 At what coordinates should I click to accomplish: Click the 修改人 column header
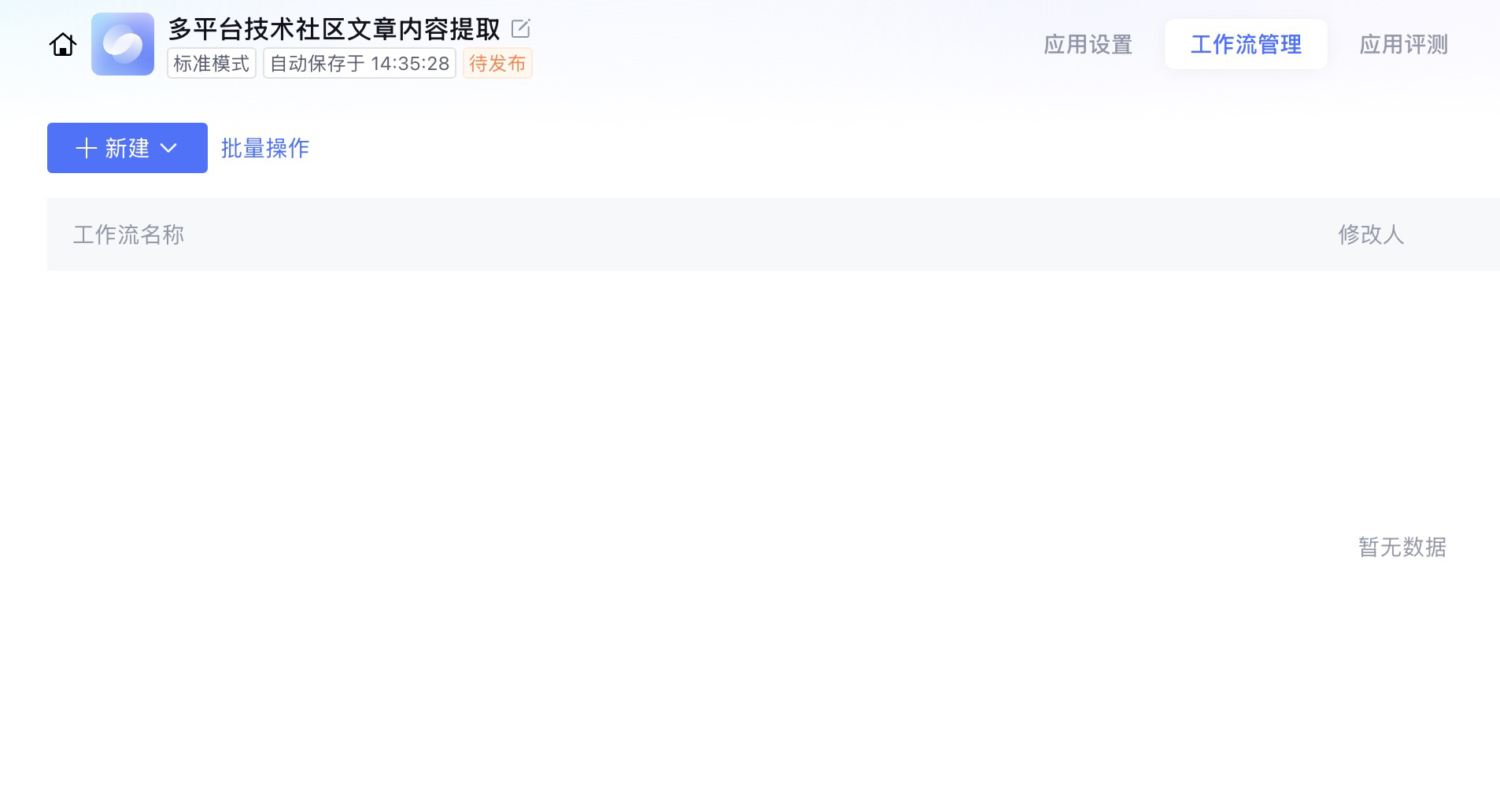[1371, 234]
